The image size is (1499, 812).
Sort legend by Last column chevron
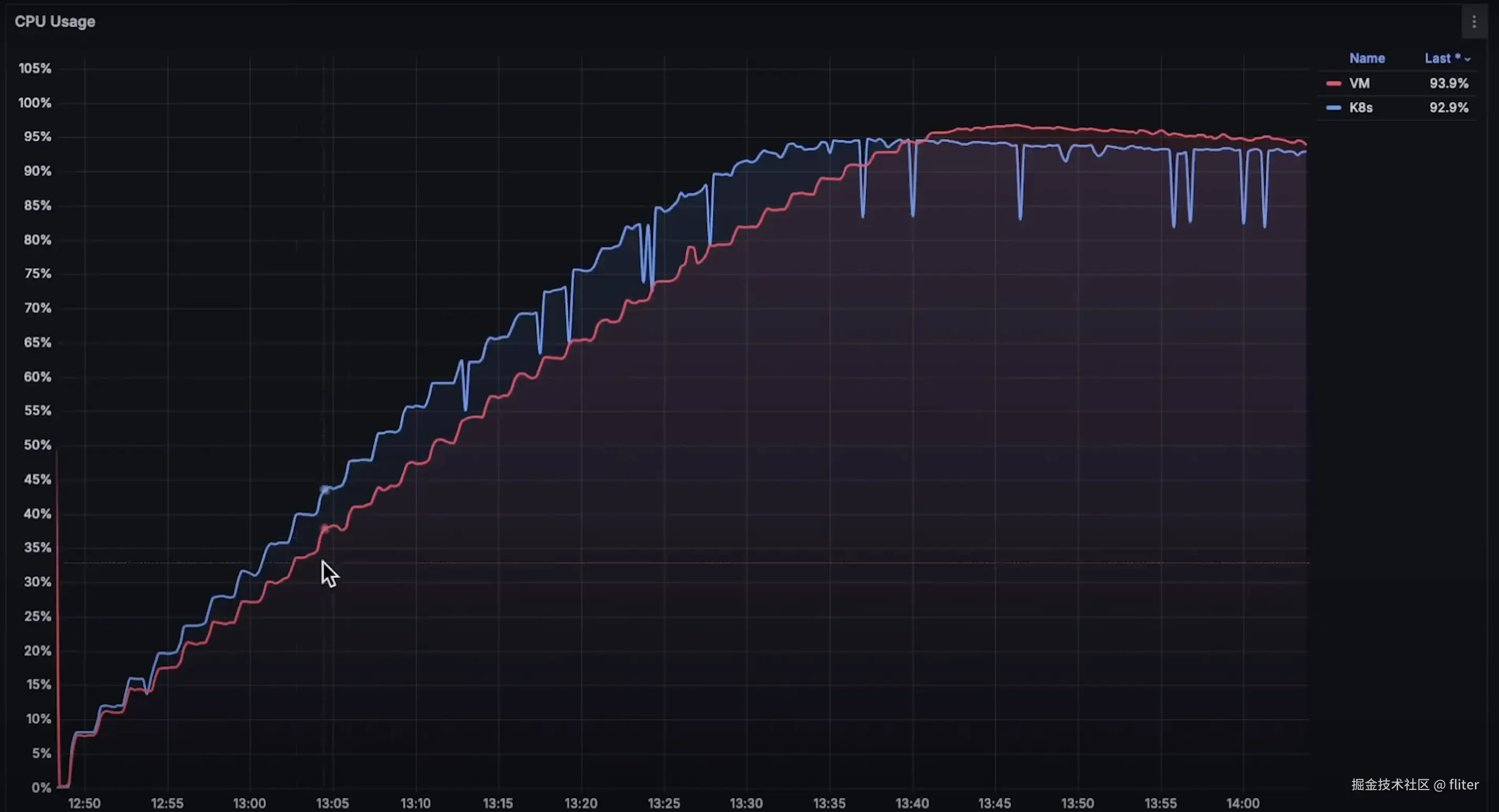pyautogui.click(x=1467, y=59)
